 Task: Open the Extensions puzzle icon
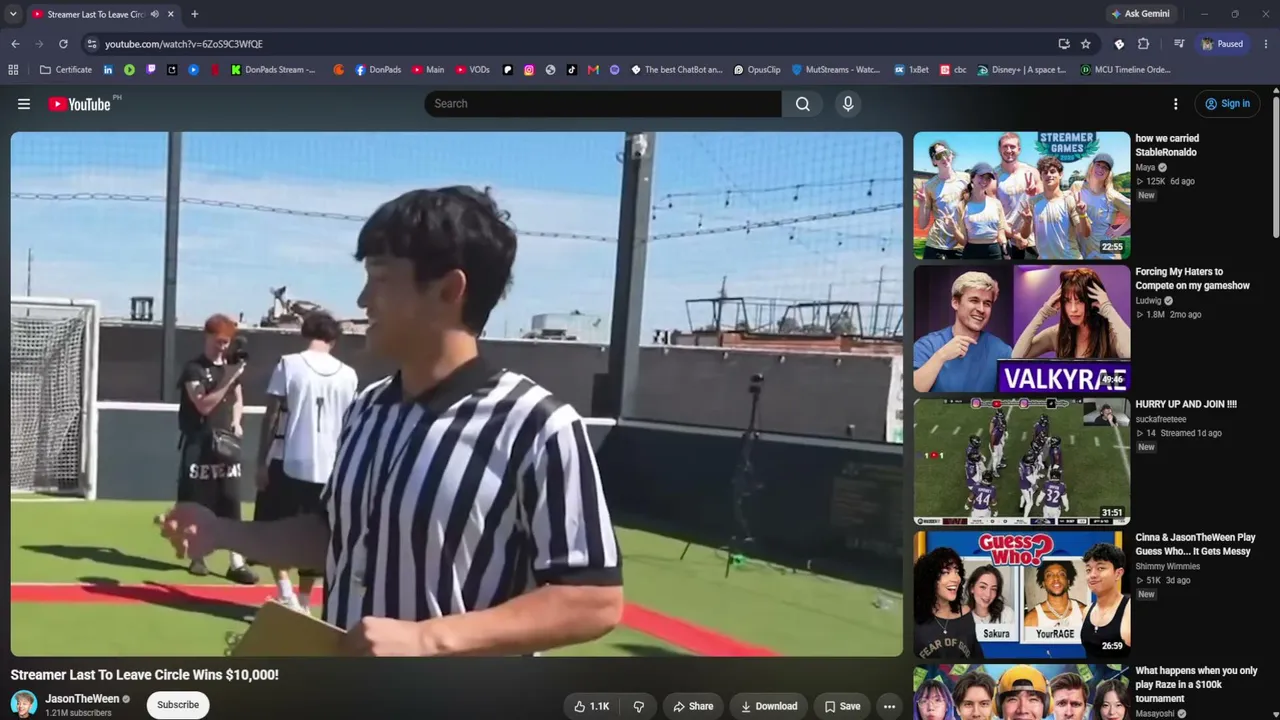click(1144, 44)
